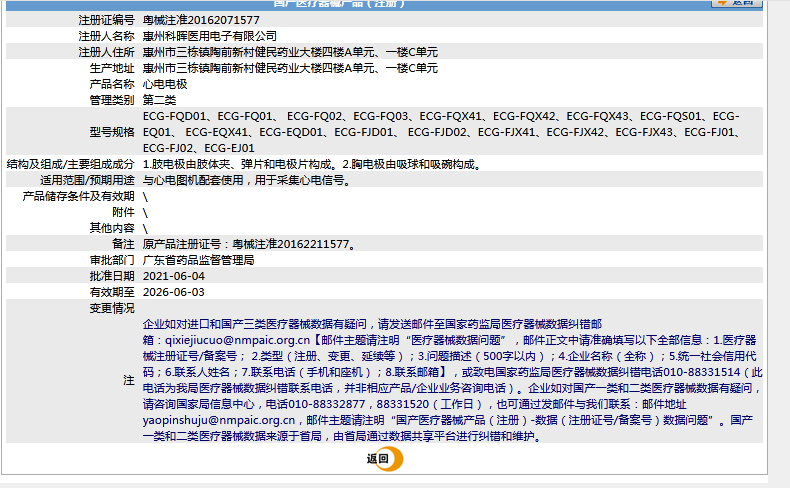Click the 适用范围/预期用途 label
Viewport: 790px width, 488px height.
(87, 180)
